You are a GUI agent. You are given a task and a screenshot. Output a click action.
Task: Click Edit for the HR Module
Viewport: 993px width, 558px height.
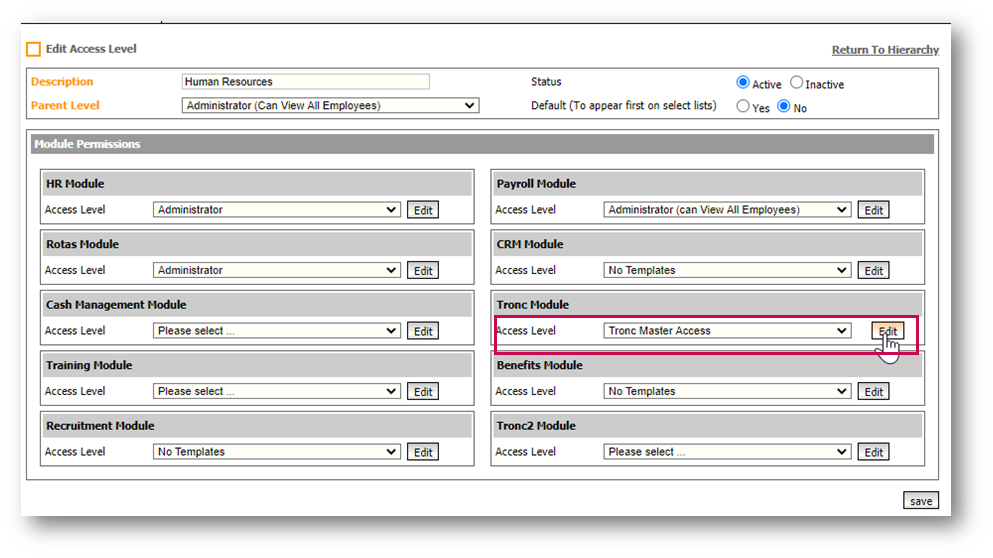(x=423, y=210)
